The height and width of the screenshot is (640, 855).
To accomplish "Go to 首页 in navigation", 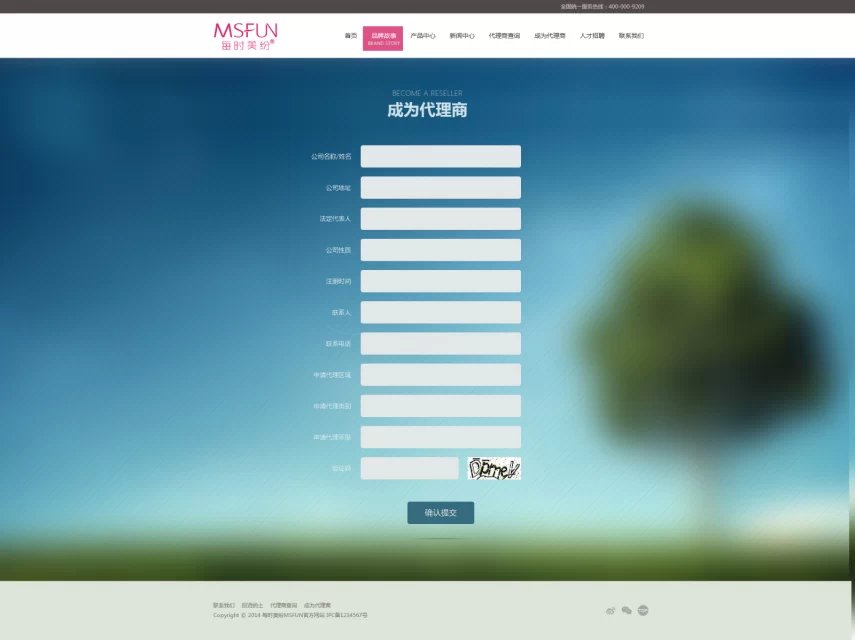I will [x=350, y=36].
